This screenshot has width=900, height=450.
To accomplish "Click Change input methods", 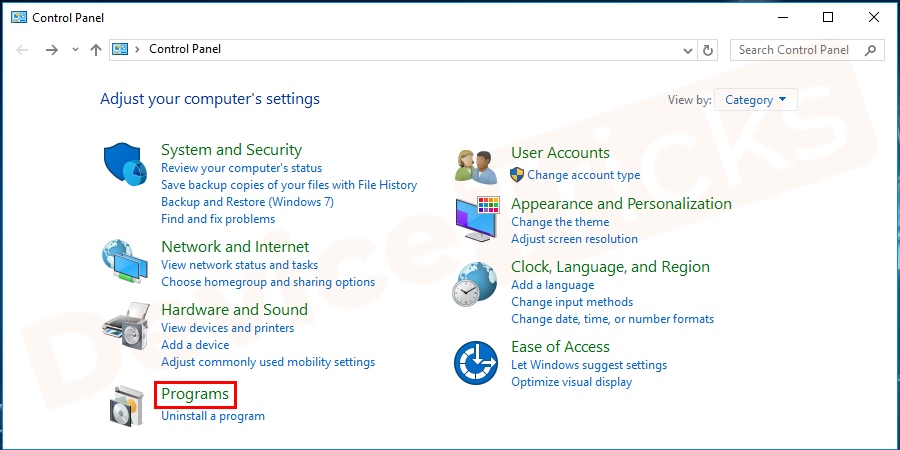I will [x=572, y=302].
